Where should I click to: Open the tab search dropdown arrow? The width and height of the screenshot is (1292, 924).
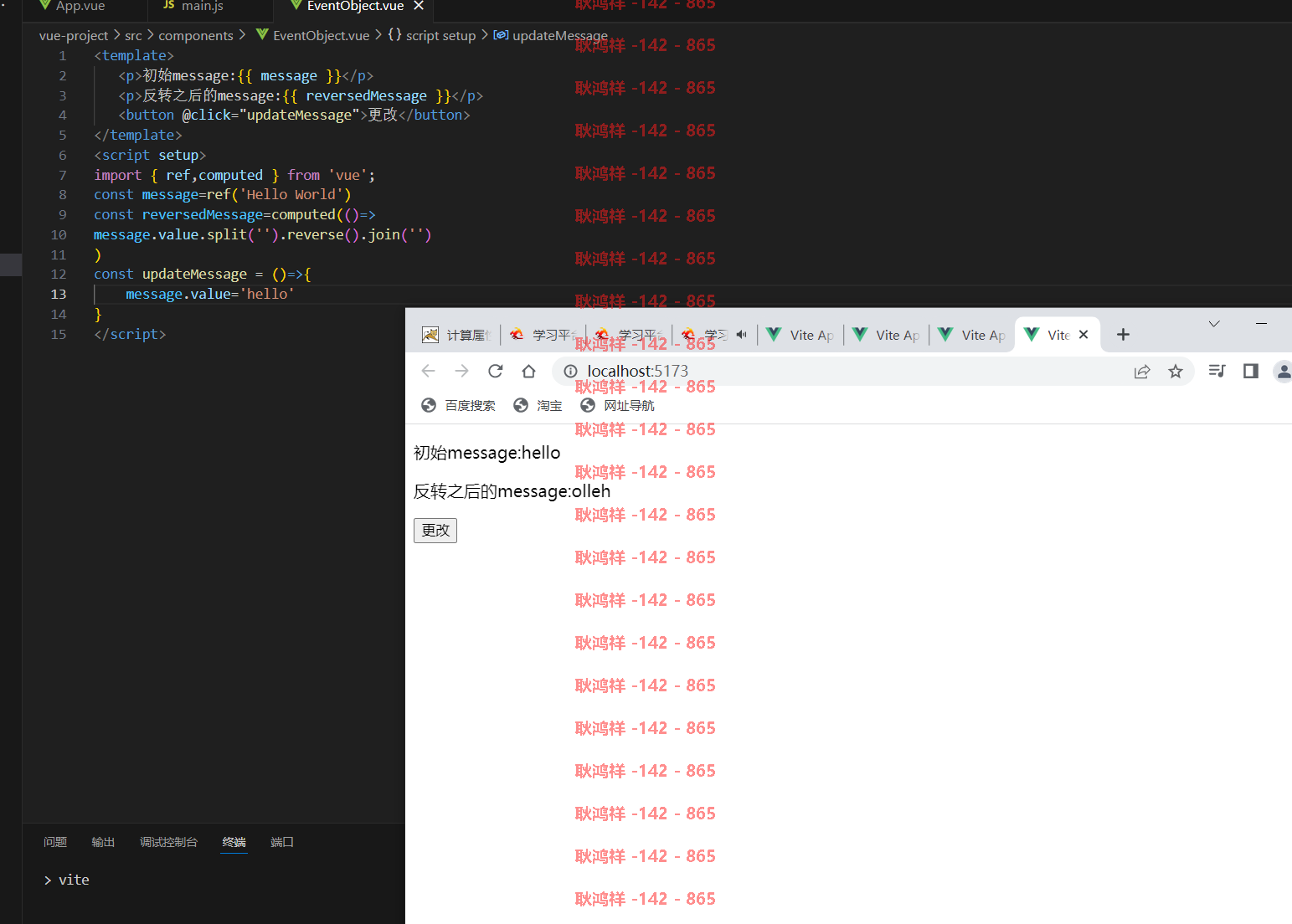pos(1214,324)
